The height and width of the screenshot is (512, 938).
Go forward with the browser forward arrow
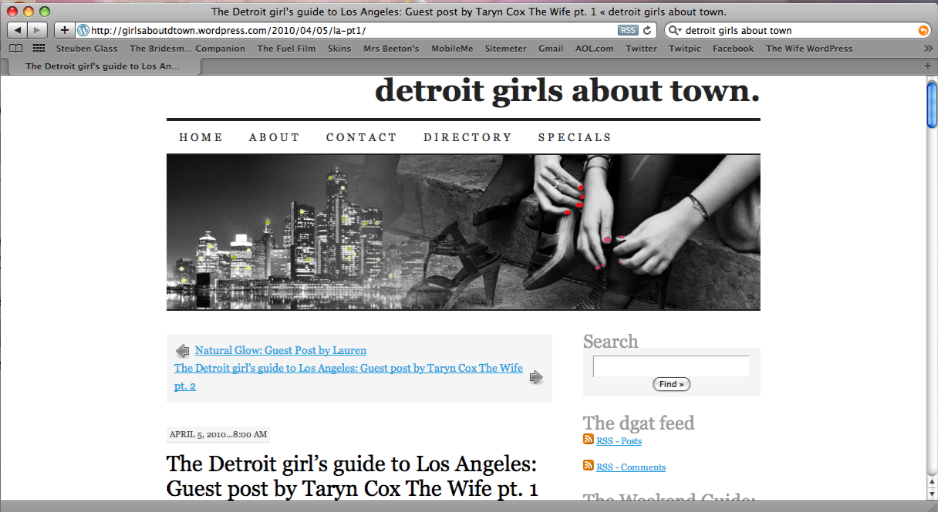[x=37, y=30]
